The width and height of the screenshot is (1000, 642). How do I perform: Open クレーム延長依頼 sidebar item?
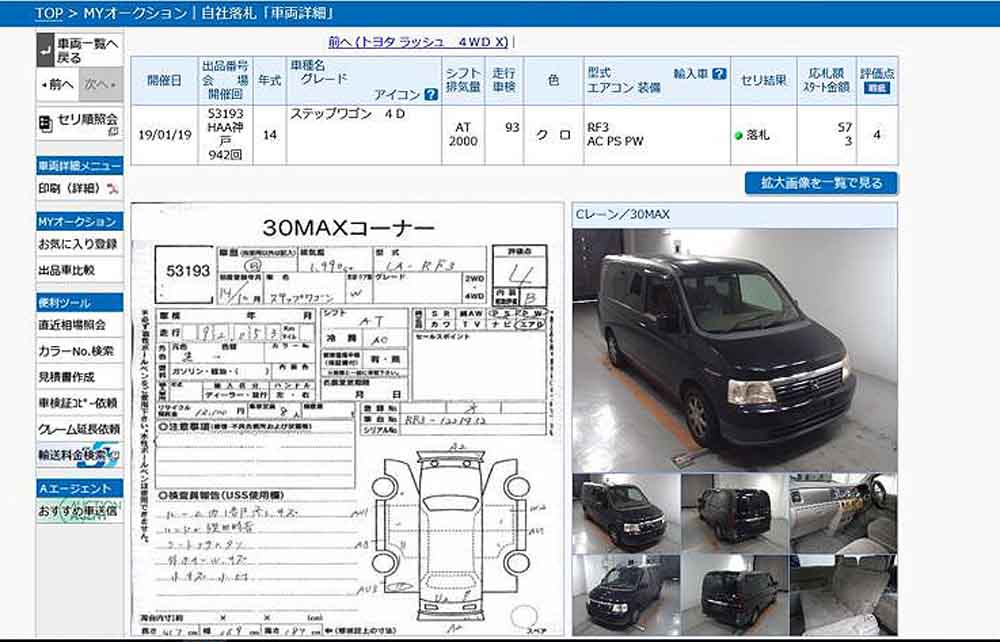pyautogui.click(x=80, y=430)
